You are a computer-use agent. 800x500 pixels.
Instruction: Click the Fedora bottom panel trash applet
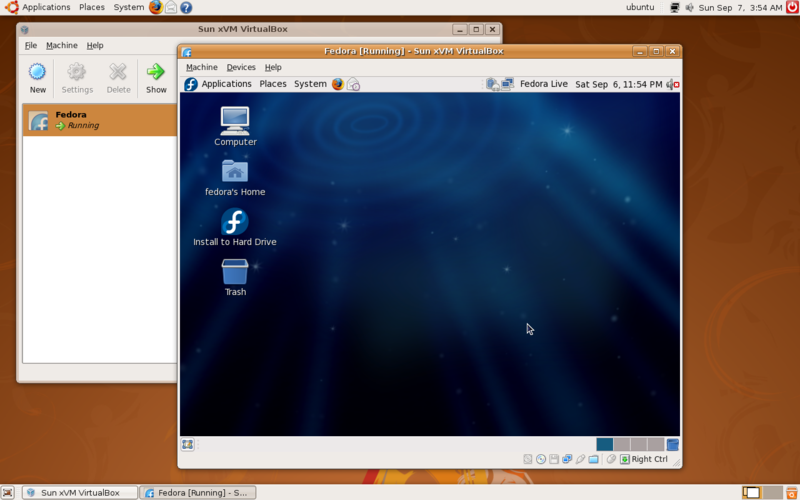click(x=672, y=444)
